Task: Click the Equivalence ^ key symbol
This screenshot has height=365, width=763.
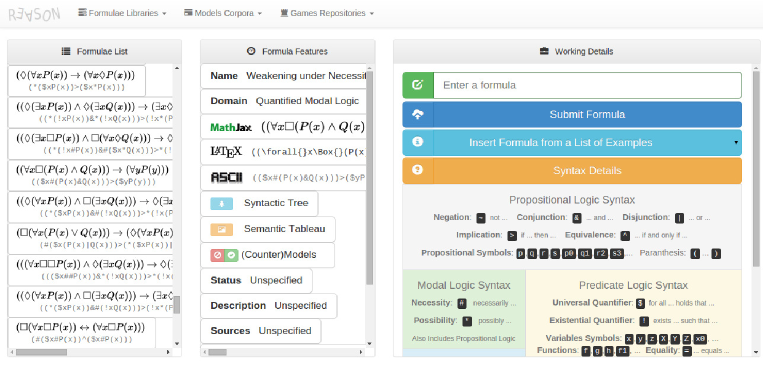Action: click(626, 236)
